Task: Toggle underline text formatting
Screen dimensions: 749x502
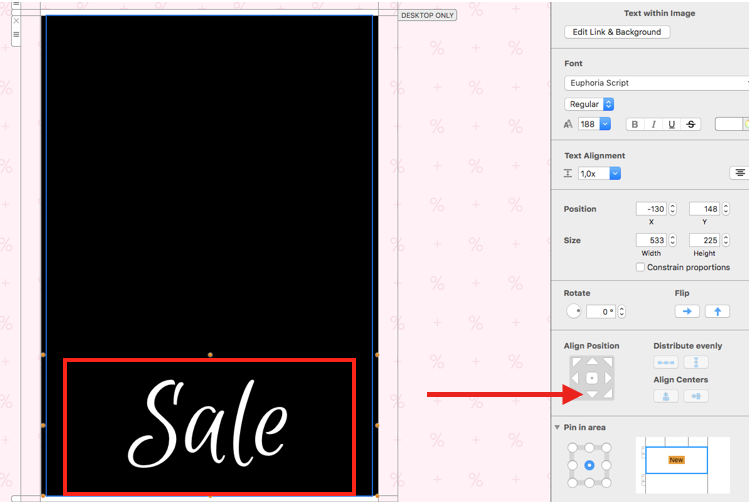Action: (x=672, y=124)
